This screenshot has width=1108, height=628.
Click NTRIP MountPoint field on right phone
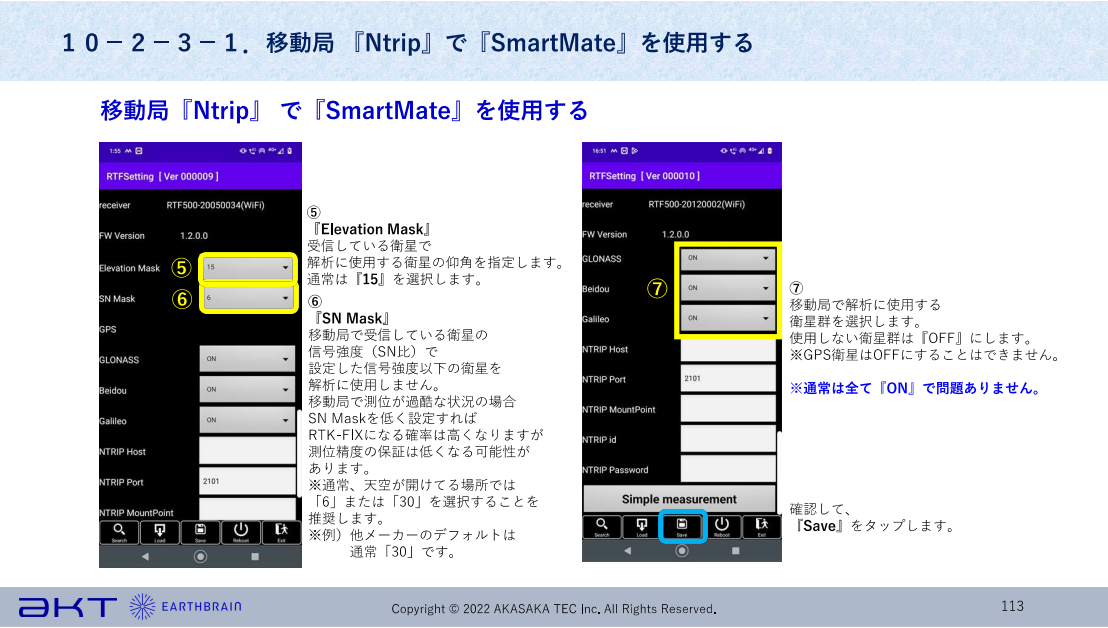click(728, 409)
